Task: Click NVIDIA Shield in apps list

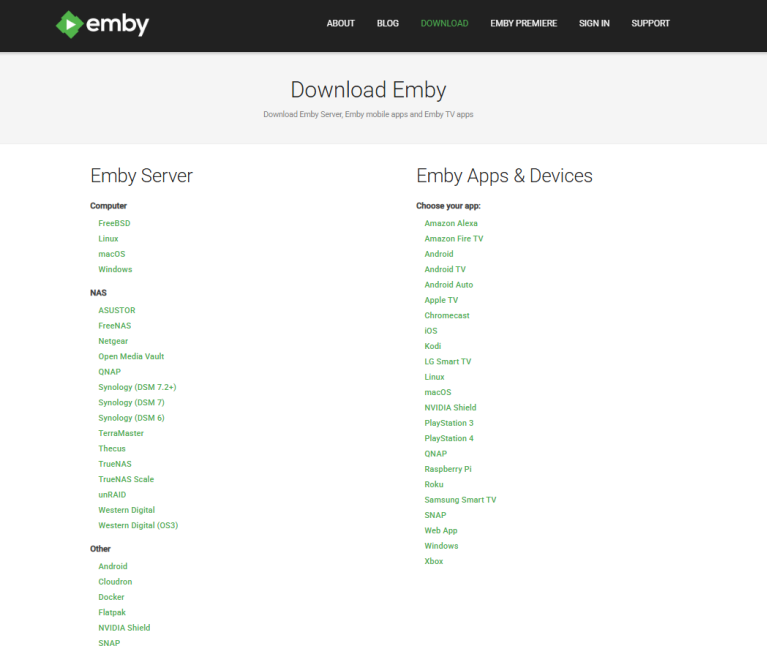Action: coord(450,408)
